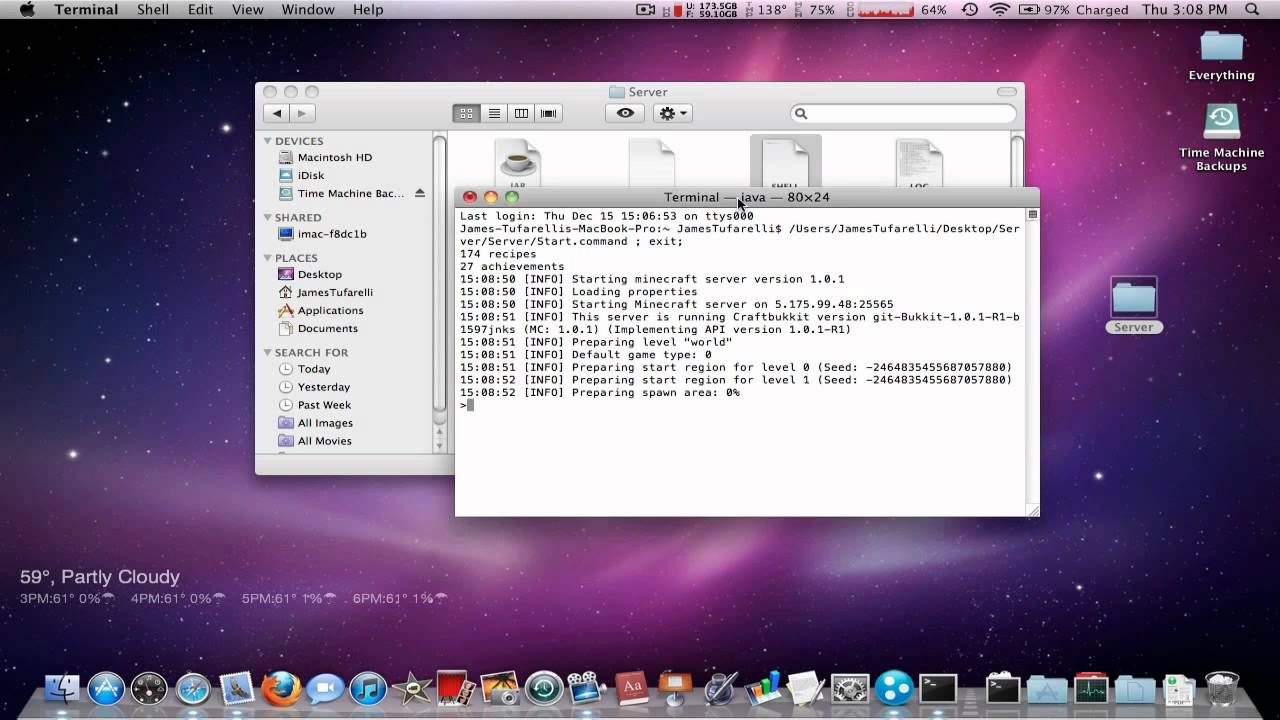Viewport: 1280px width, 720px height.
Task: Open Applications in Finder sidebar
Action: tap(330, 310)
